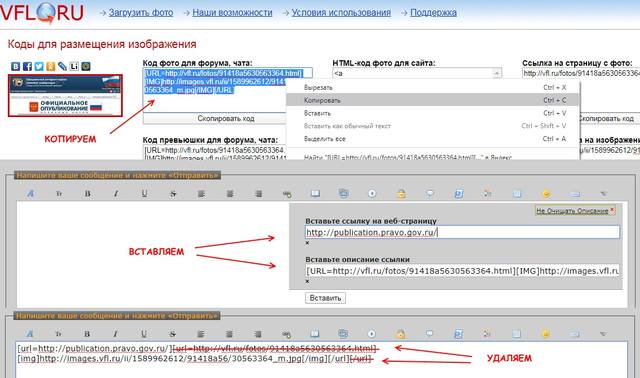Image resolution: width=640 pixels, height=378 pixels.
Task: Toggle strikethrough in the lower message editor
Action: coord(172,334)
